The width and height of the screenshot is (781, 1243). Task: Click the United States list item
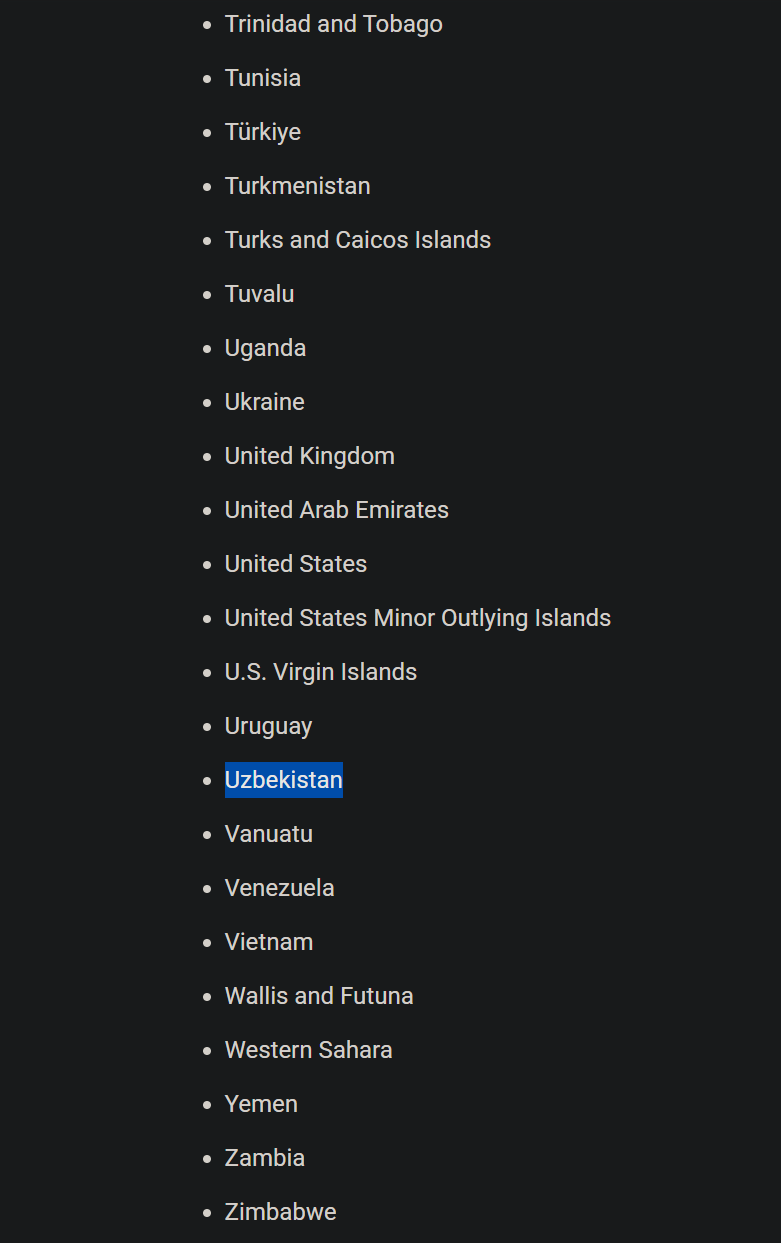[x=296, y=564]
